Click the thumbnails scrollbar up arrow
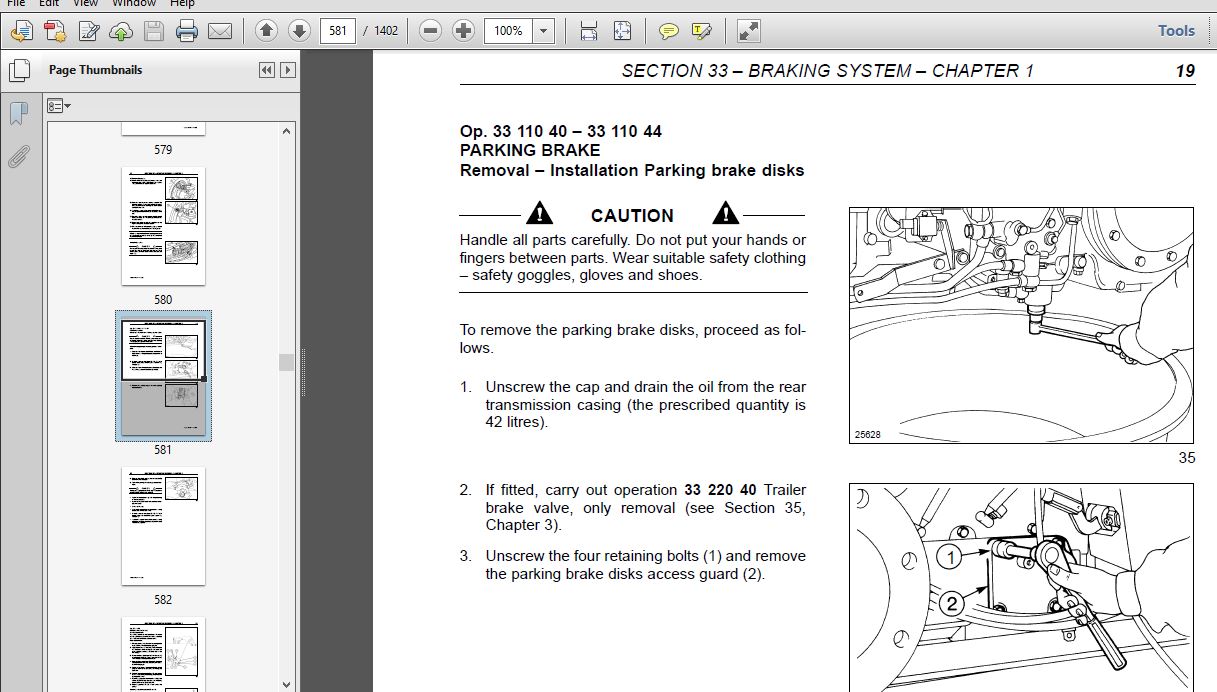Screen dimensions: 1217x692 pyautogui.click(x=288, y=131)
